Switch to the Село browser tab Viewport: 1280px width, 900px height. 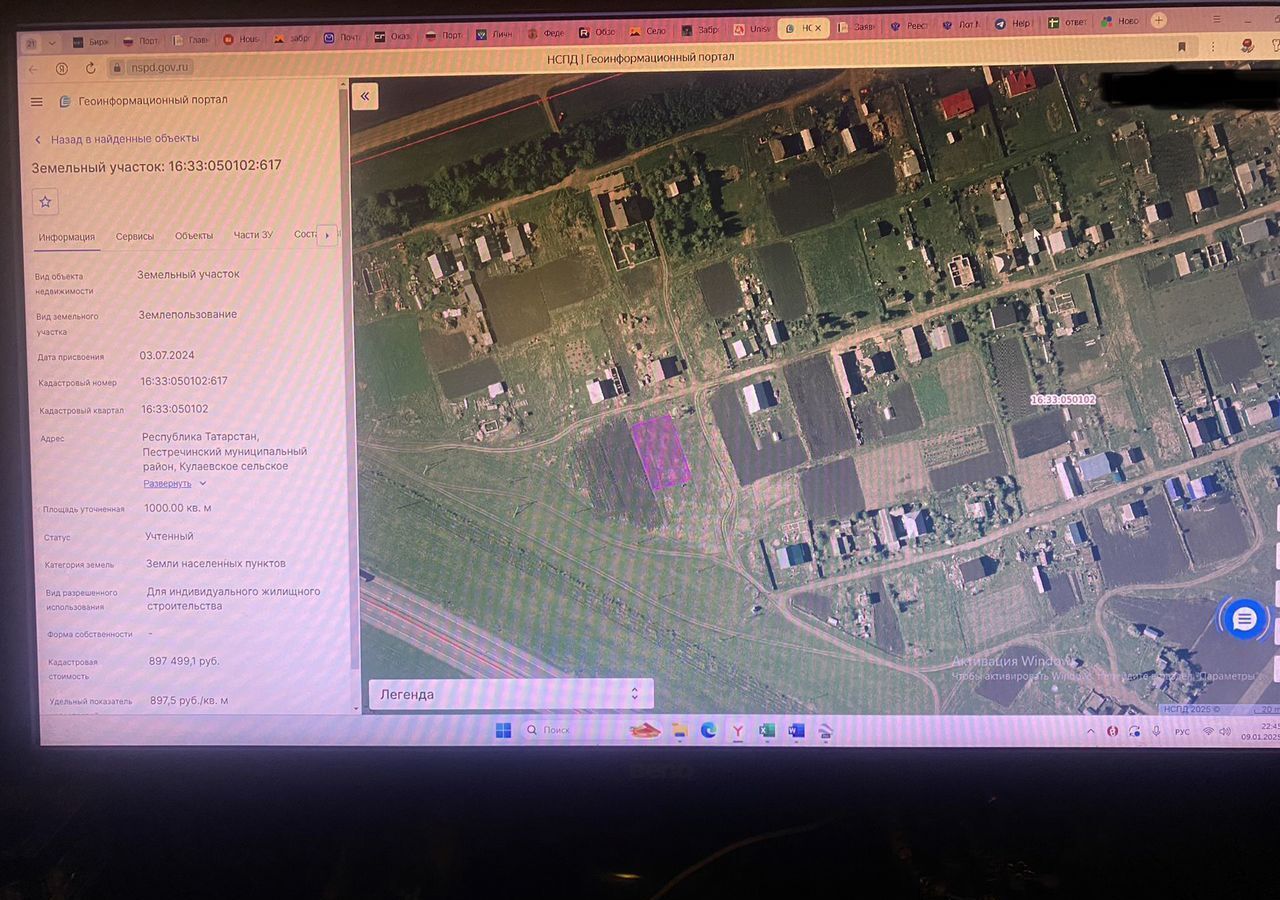647,32
